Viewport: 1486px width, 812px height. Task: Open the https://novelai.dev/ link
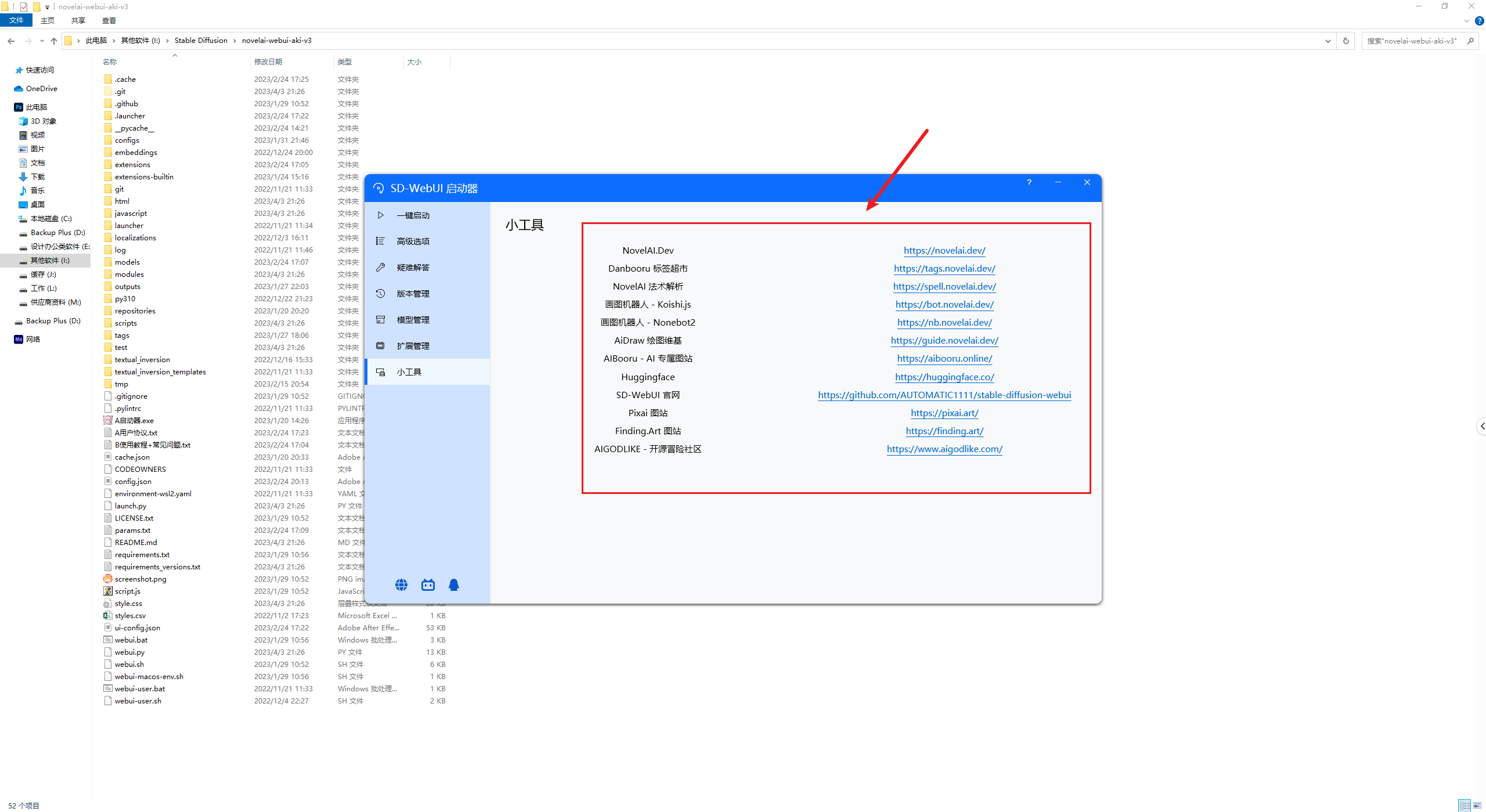[944, 250]
